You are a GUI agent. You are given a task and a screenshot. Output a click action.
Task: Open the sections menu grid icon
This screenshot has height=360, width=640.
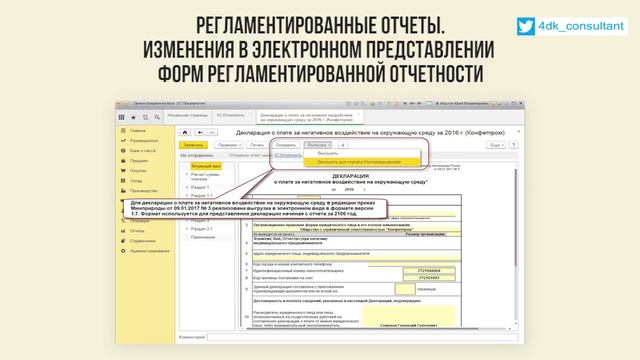[x=121, y=117]
